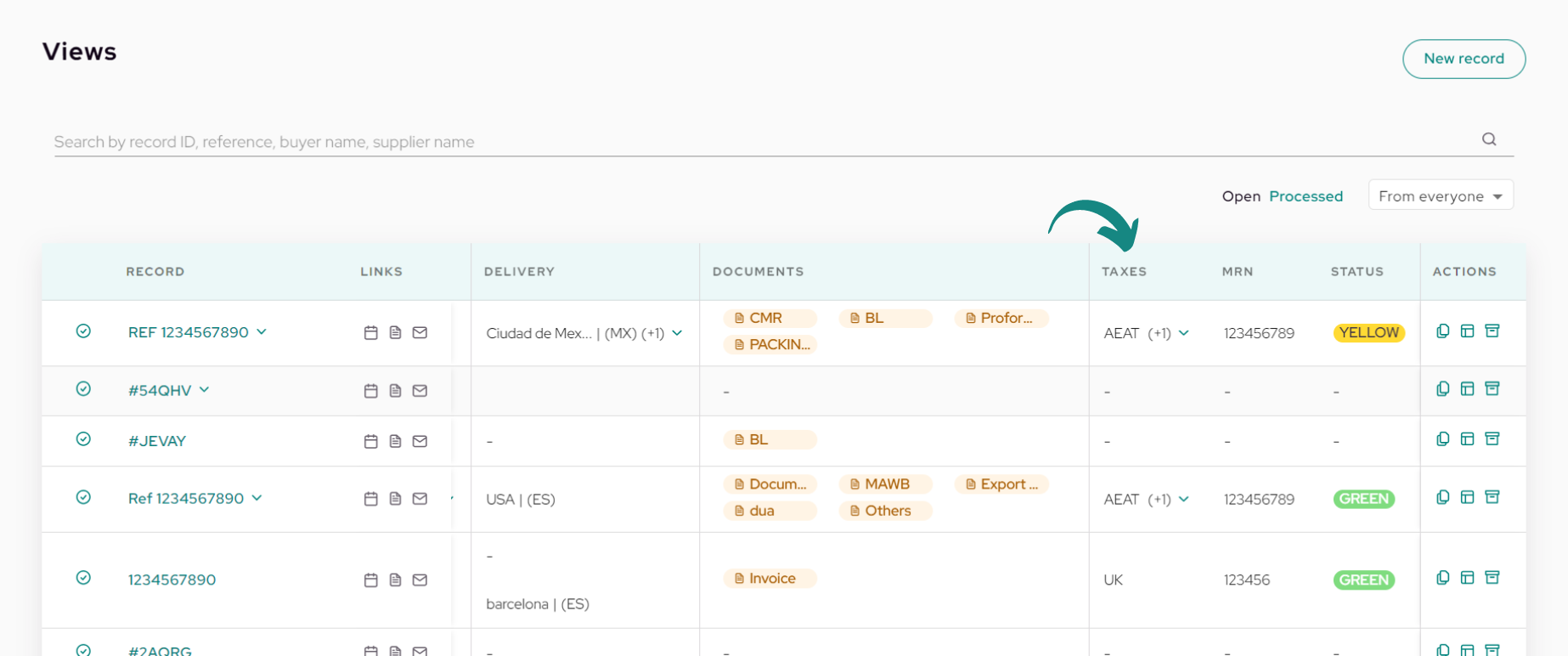Open the From everyone dropdown
Image resolution: width=1568 pixels, height=656 pixels.
pos(1441,195)
